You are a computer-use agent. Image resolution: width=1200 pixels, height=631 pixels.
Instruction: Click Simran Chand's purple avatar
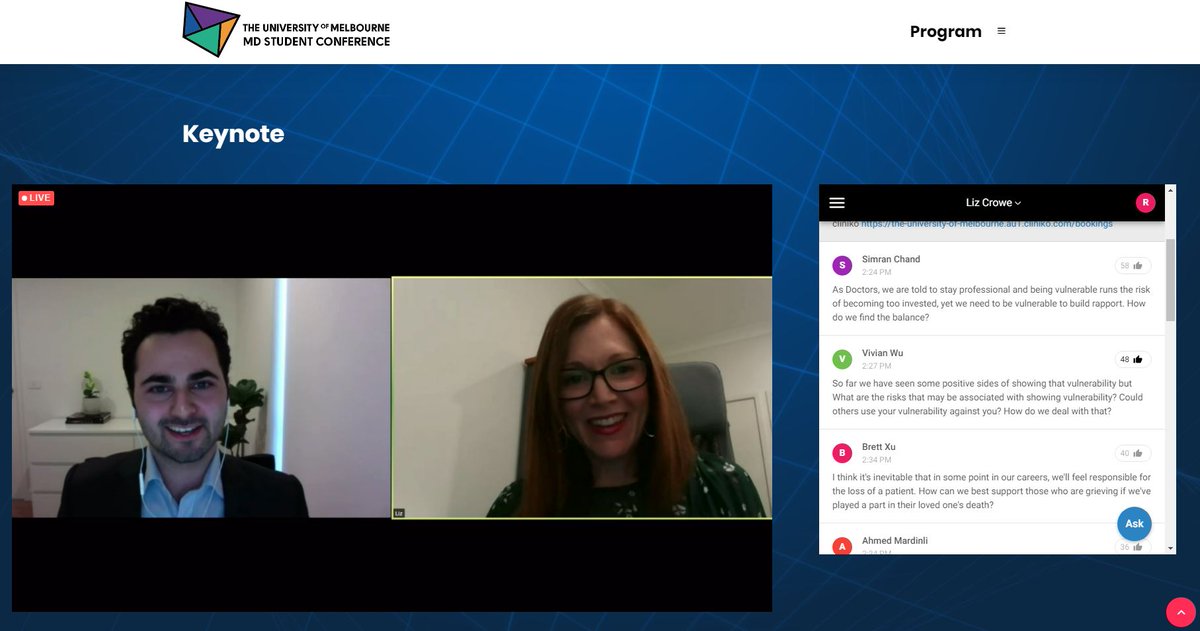842,265
